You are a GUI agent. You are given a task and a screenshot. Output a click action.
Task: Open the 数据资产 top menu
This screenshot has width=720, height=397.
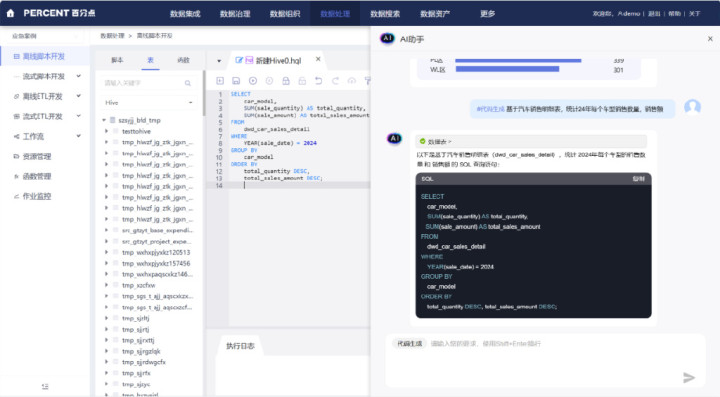[435, 14]
